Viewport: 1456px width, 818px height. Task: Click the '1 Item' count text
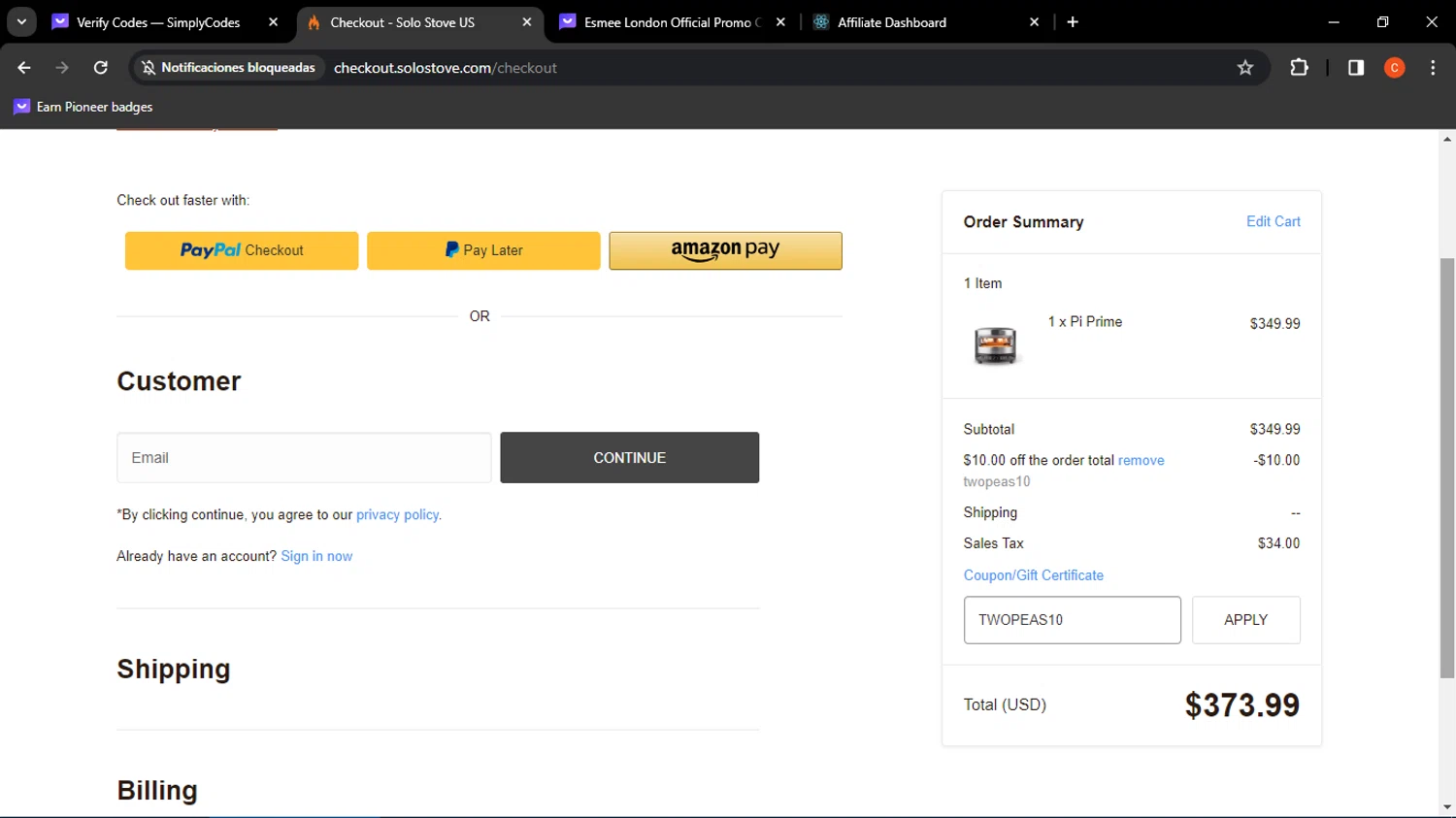coord(982,283)
